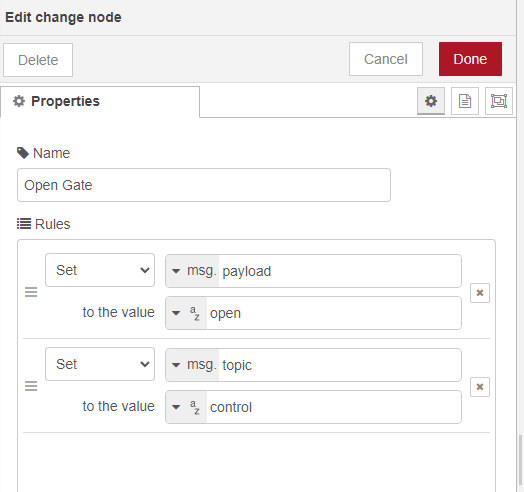Edit the Name field 'Open Gate'

pyautogui.click(x=204, y=185)
